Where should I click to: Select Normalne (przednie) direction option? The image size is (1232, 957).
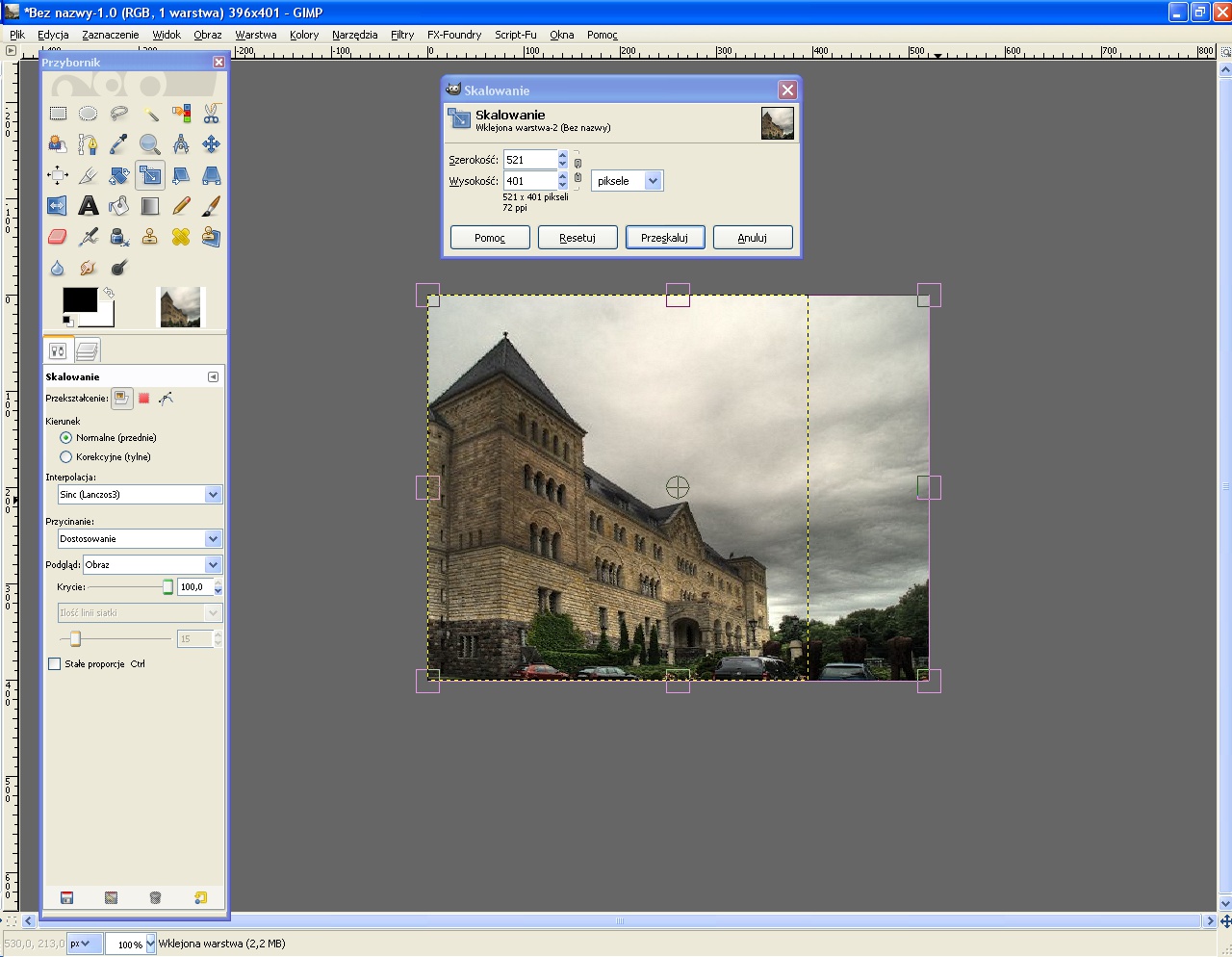pos(66,438)
